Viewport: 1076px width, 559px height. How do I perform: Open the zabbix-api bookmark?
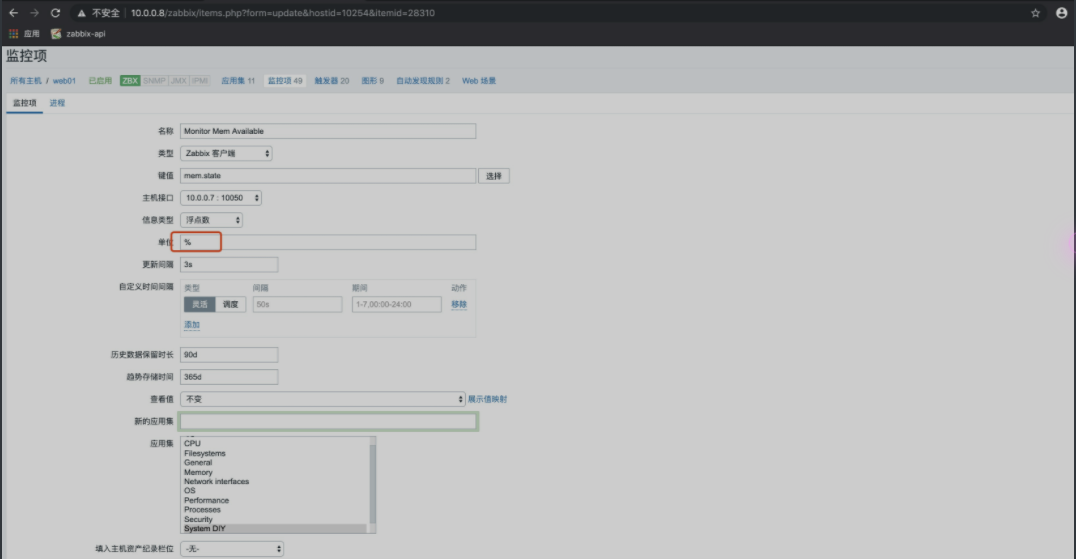[x=78, y=34]
